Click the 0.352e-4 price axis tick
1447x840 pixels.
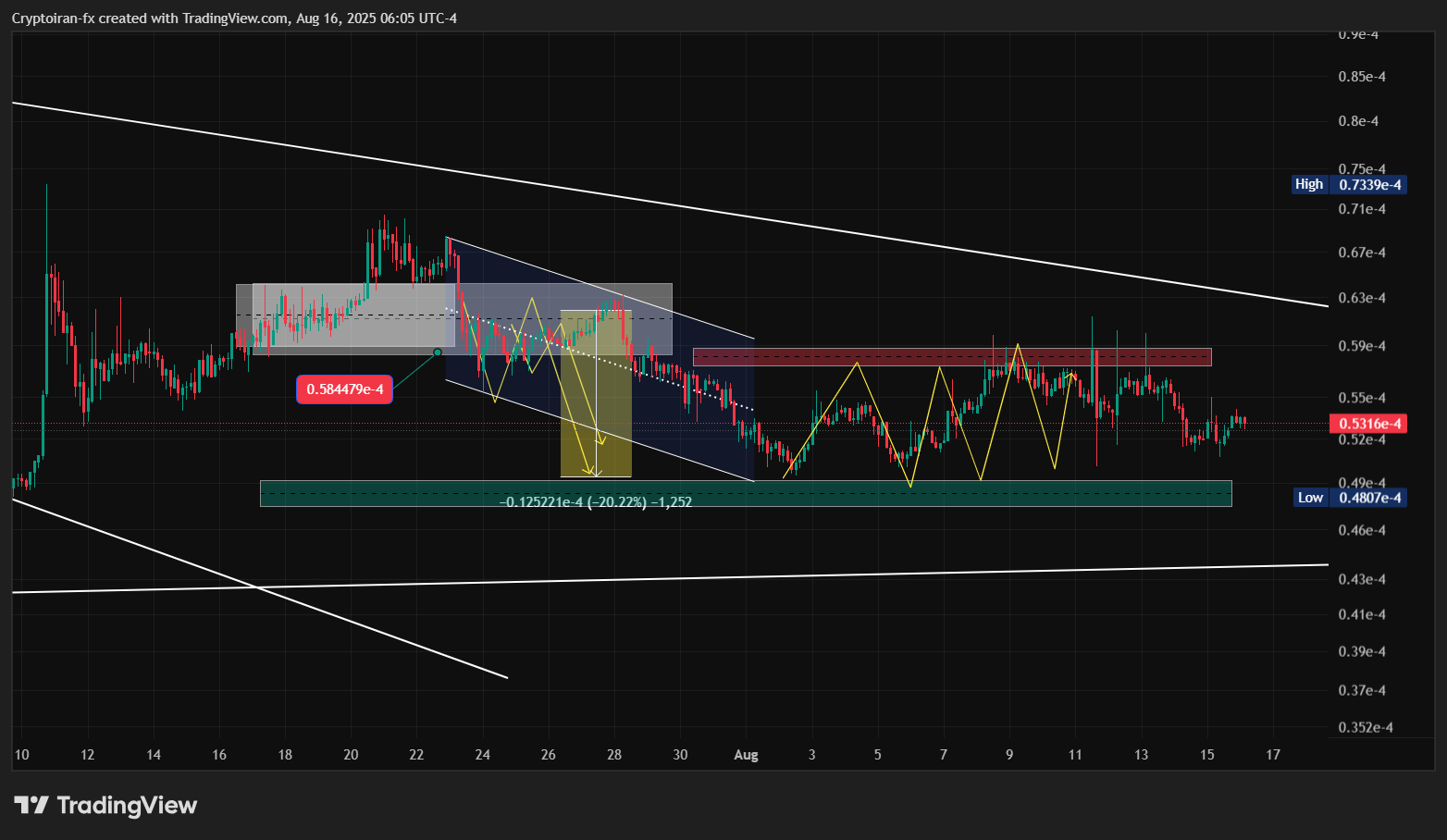click(x=1366, y=727)
